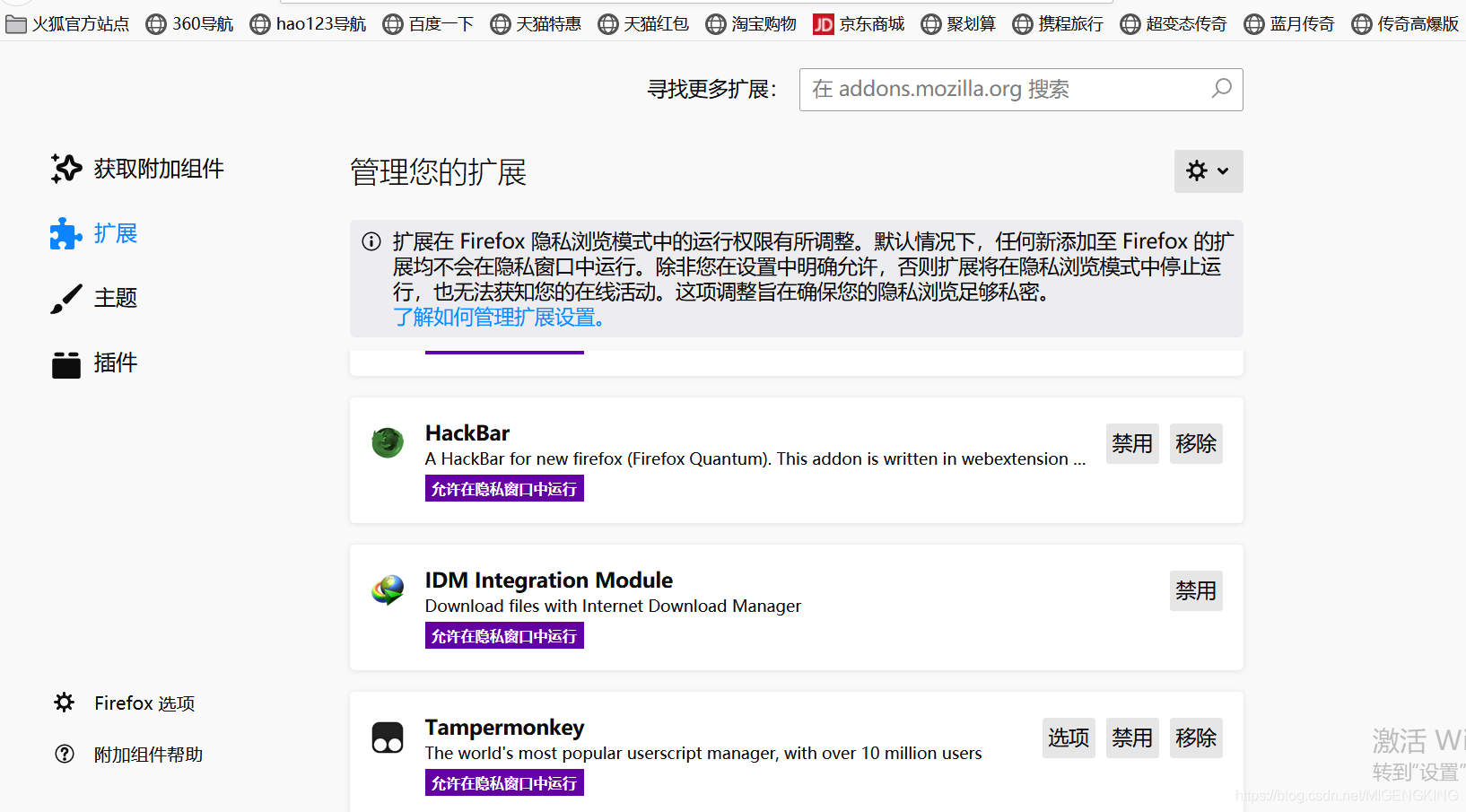Disable the Tampermonkey extension

(1132, 738)
